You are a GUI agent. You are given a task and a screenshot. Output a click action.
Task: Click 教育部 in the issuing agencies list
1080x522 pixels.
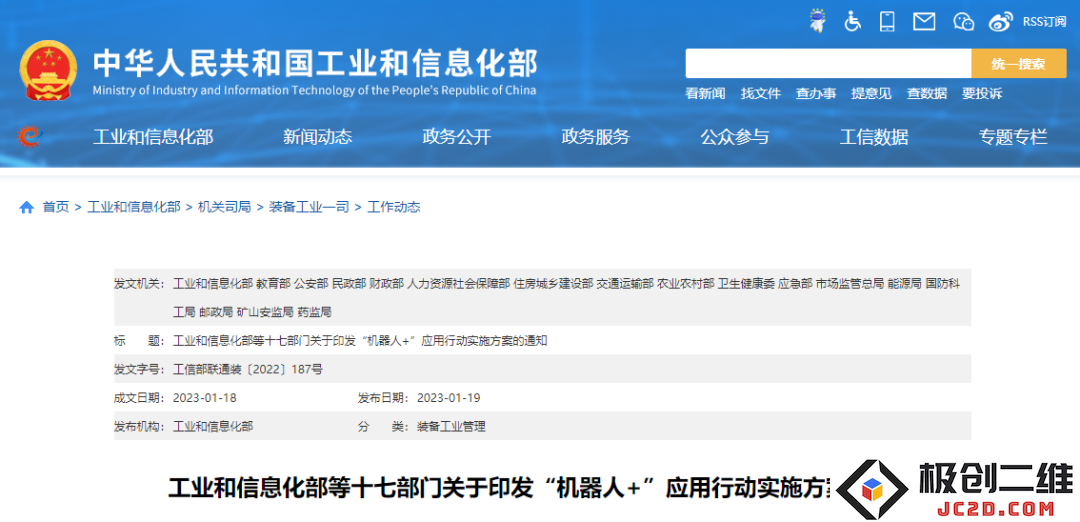[x=273, y=284]
